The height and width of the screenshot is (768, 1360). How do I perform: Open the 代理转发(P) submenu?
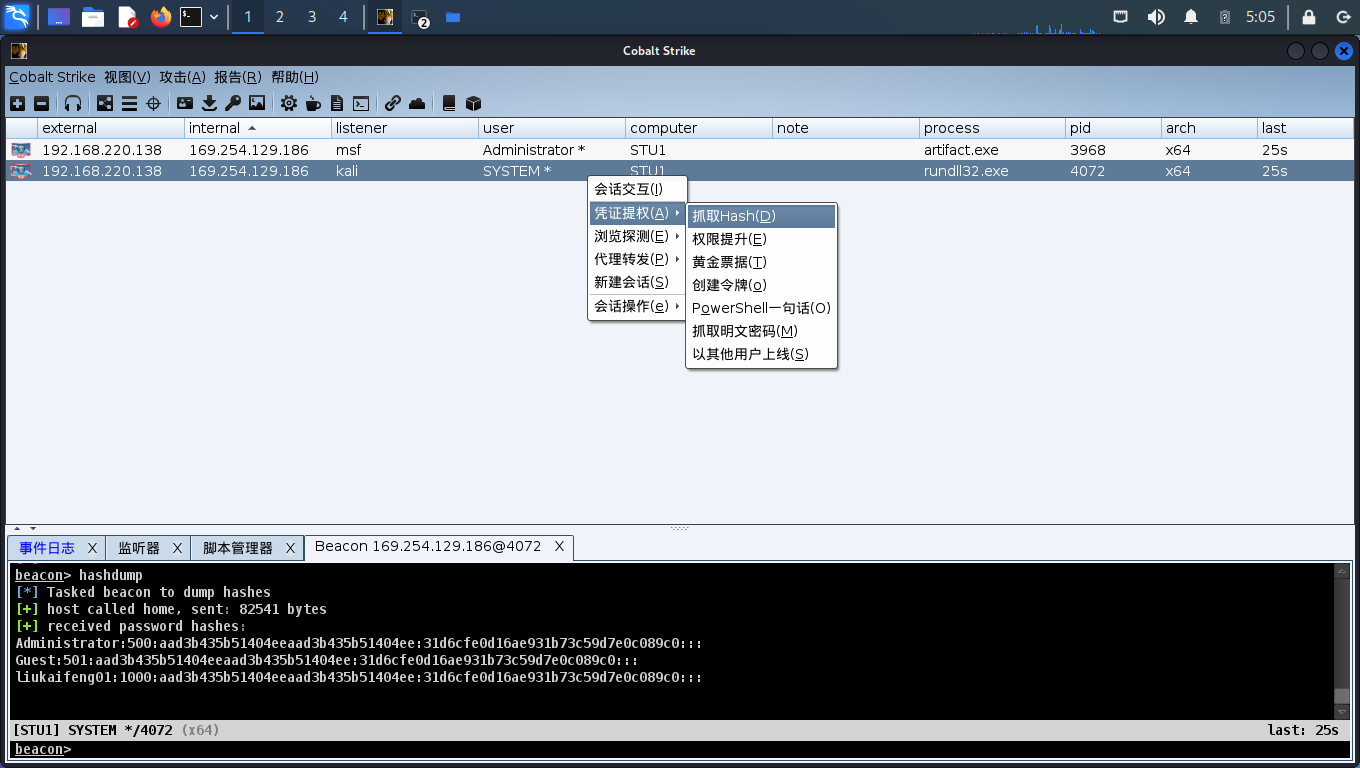[637, 259]
